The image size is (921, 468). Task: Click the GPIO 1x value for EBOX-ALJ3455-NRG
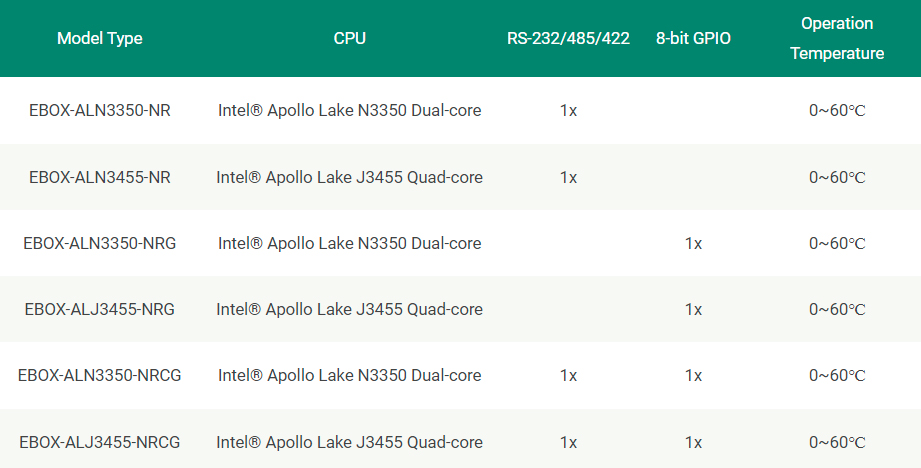693,309
